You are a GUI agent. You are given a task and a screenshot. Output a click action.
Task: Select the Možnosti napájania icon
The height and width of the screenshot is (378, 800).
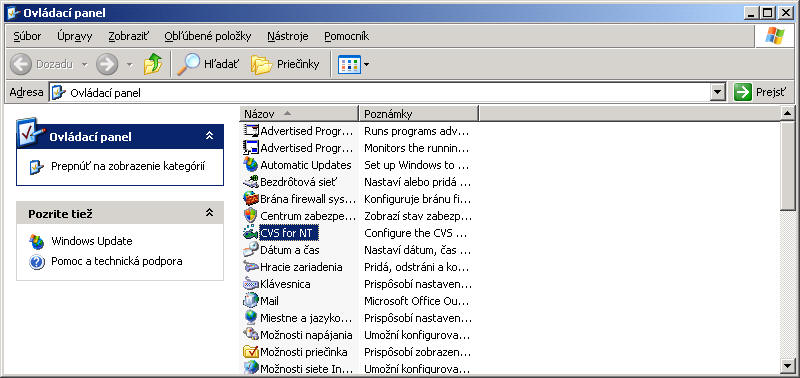[x=251, y=335]
